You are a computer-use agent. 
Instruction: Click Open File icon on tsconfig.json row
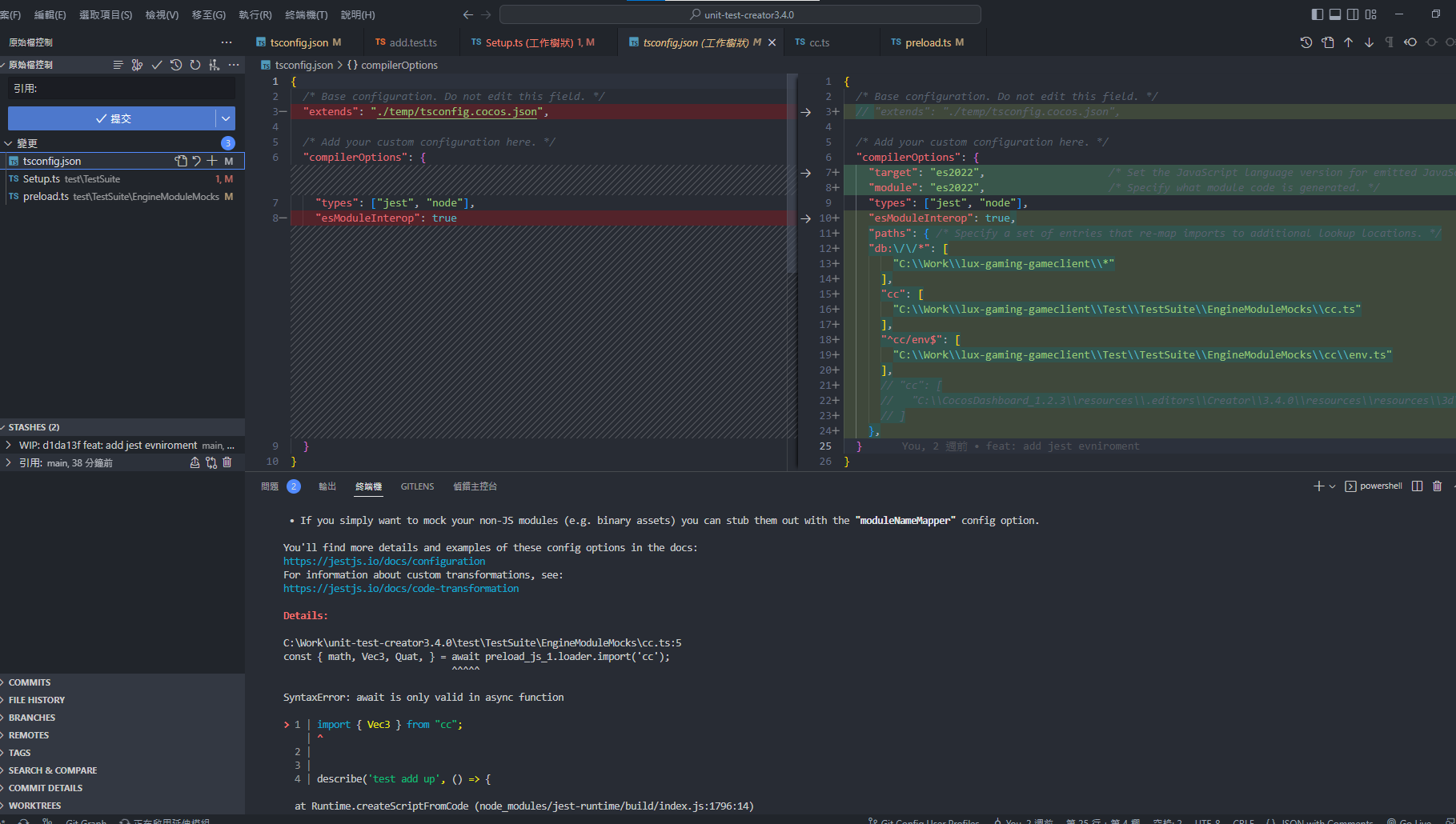pos(181,161)
